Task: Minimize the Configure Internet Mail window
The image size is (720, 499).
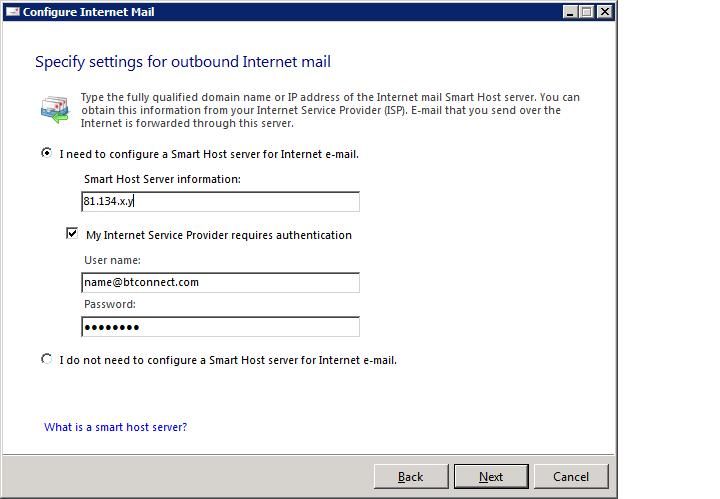Action: [570, 12]
